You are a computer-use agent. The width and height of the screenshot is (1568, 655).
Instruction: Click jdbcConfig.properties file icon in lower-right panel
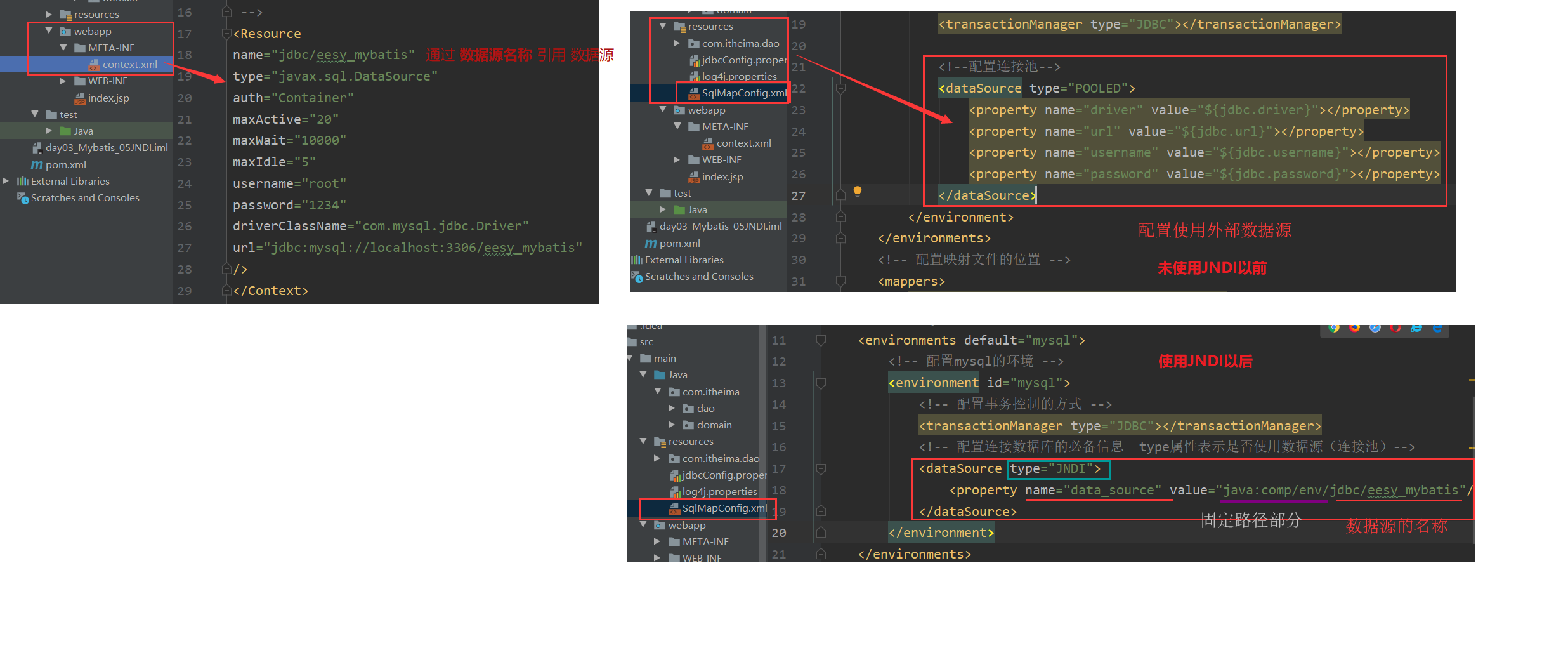(675, 475)
